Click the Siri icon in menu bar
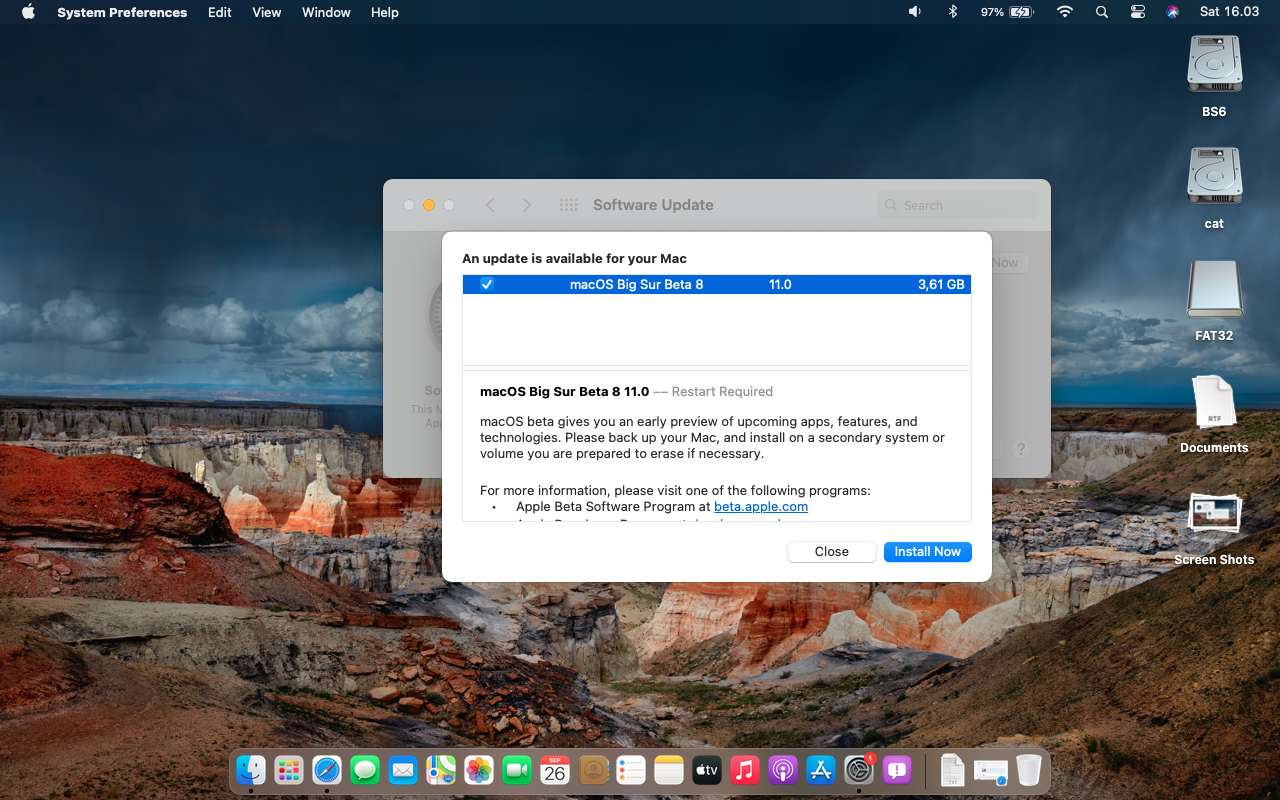 click(x=1173, y=12)
